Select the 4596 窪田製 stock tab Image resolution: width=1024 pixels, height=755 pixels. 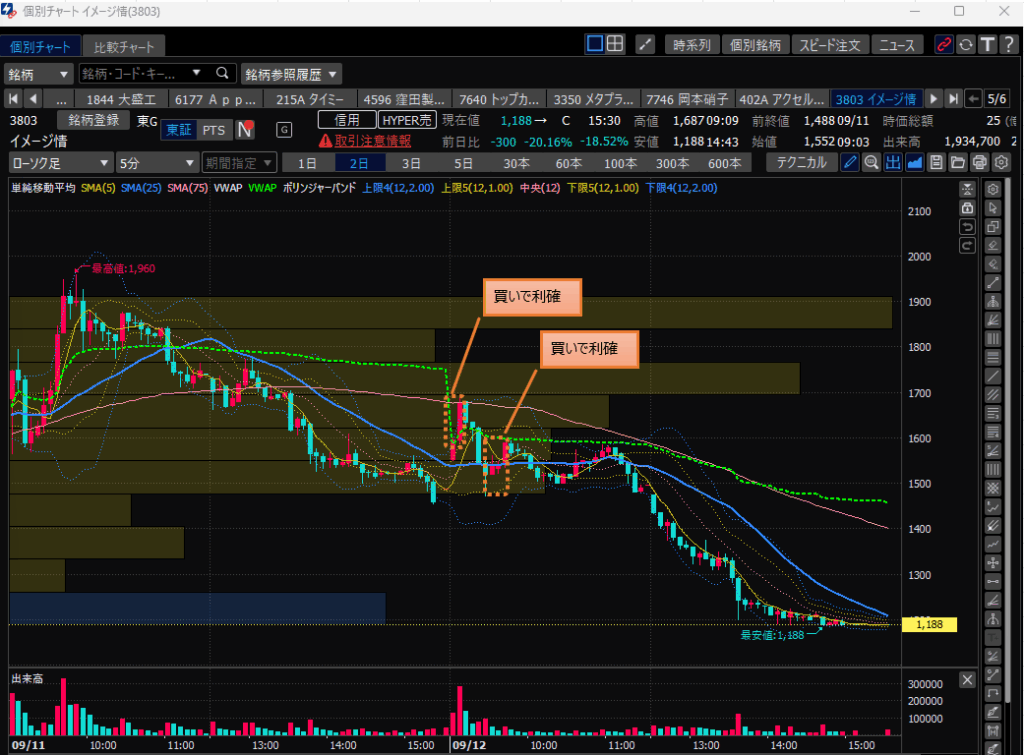click(404, 99)
